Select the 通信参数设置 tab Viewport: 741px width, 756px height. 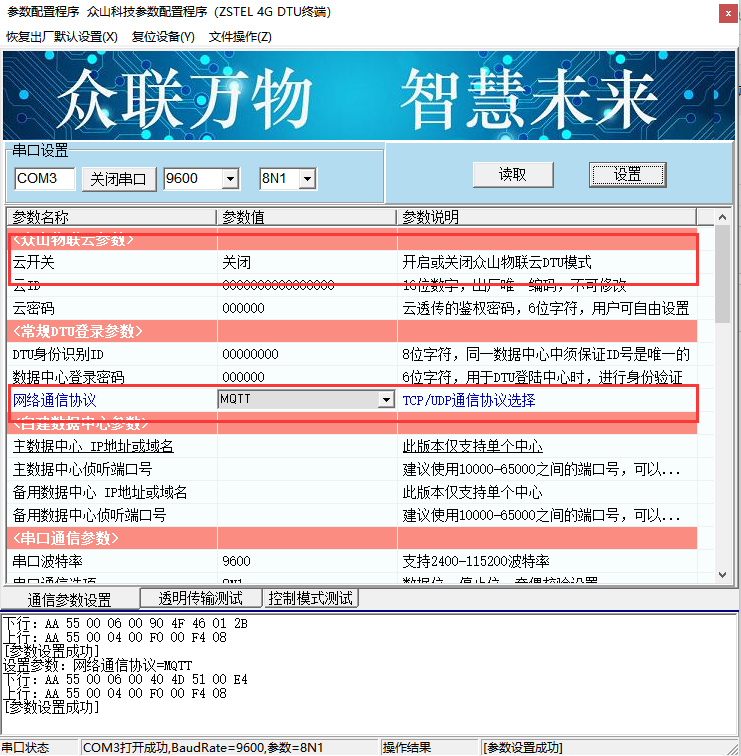tap(70, 600)
